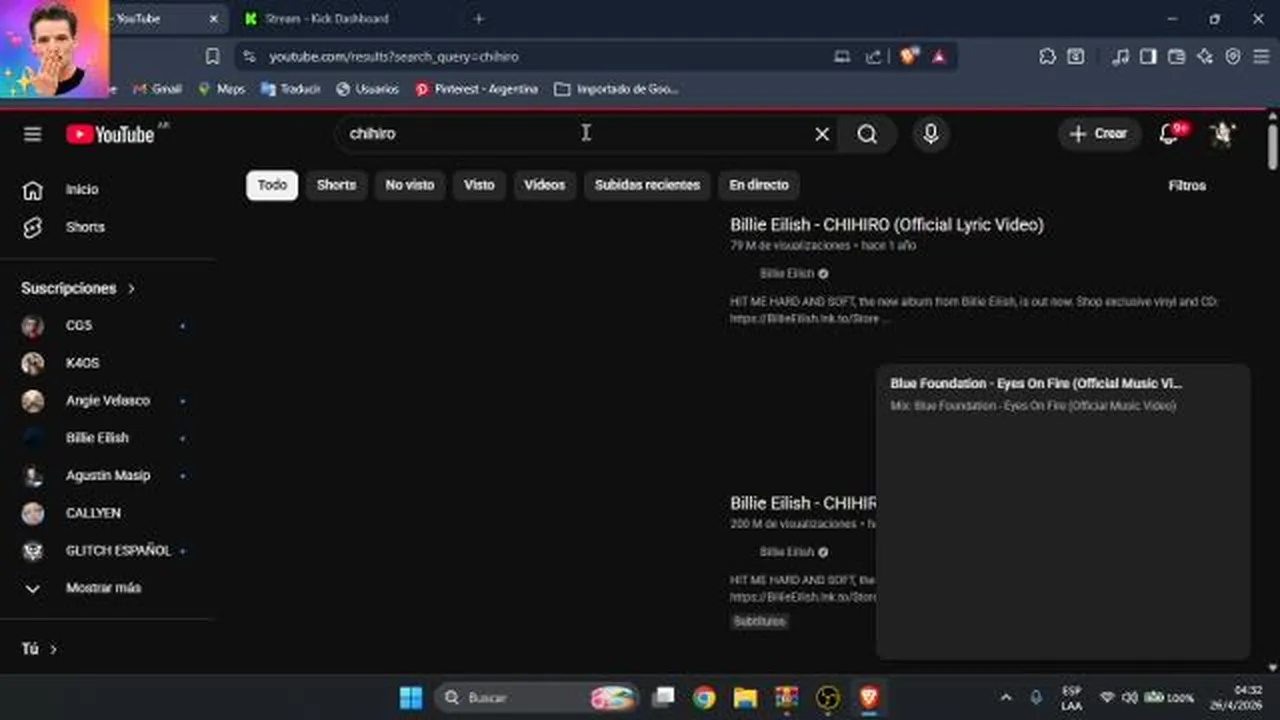The image size is (1280, 720).
Task: Select the Subidas recientes filter chip
Action: point(647,185)
